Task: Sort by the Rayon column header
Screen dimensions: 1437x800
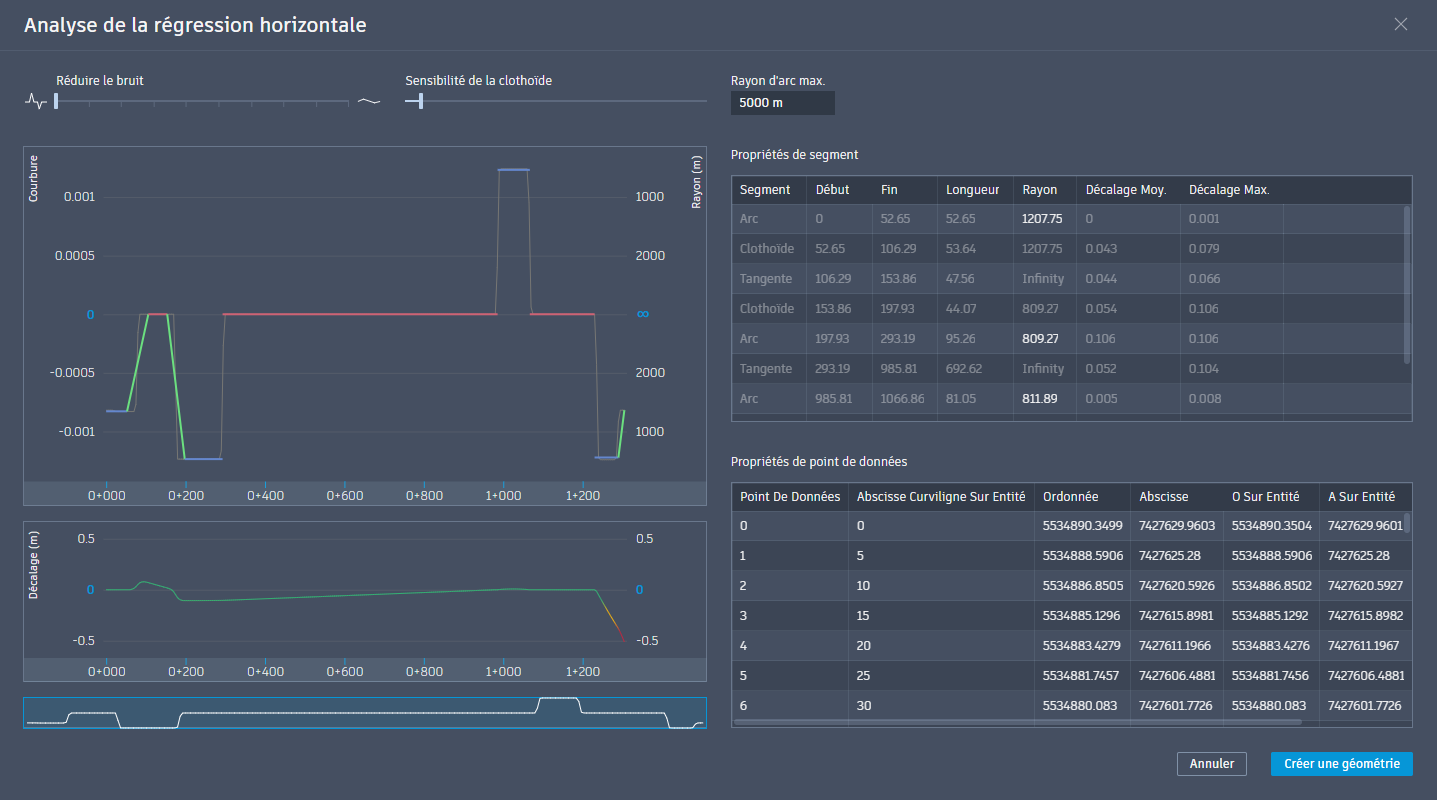Action: [1044, 190]
